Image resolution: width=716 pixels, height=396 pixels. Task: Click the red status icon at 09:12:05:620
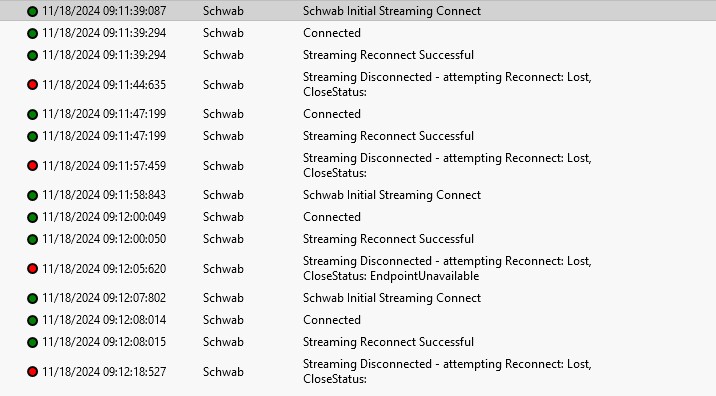tap(32, 269)
